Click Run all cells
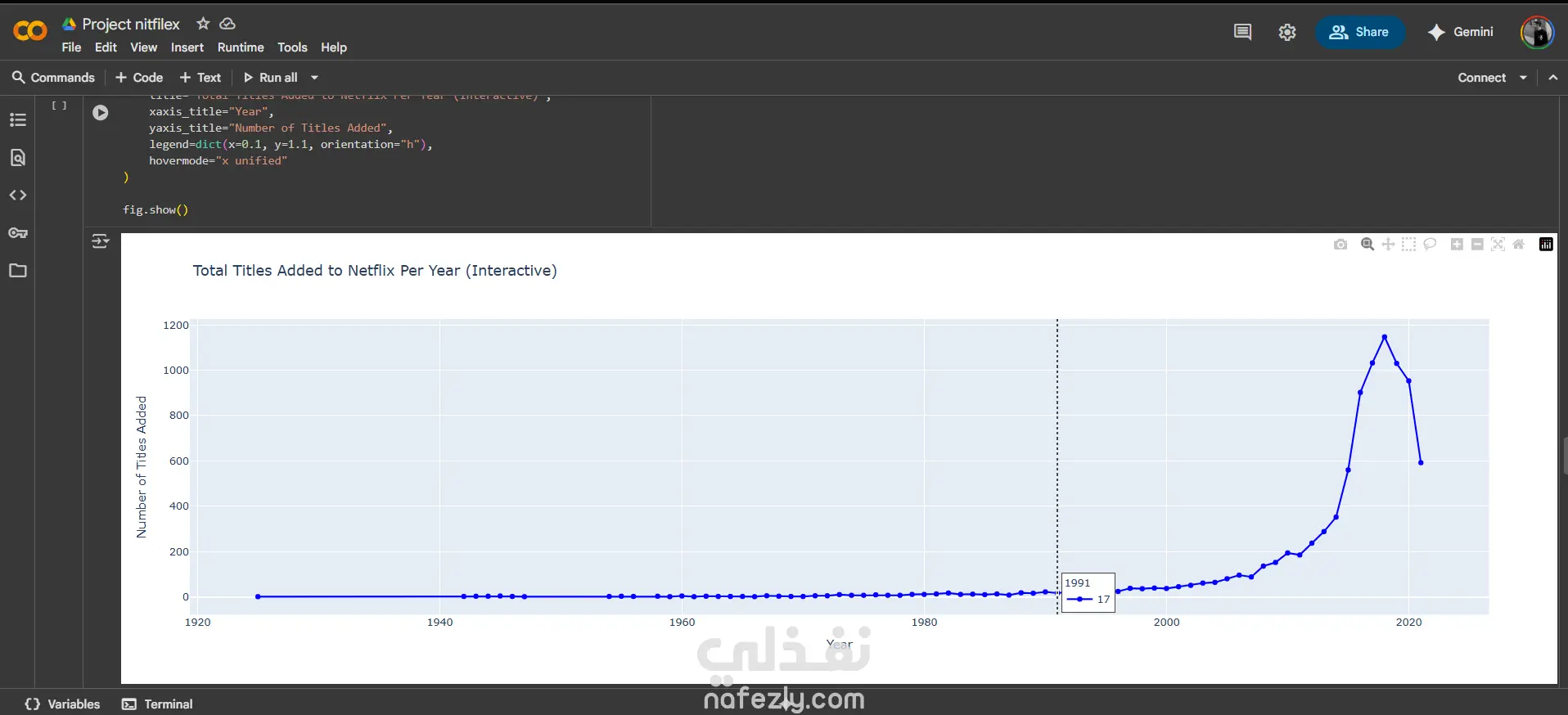 (271, 78)
